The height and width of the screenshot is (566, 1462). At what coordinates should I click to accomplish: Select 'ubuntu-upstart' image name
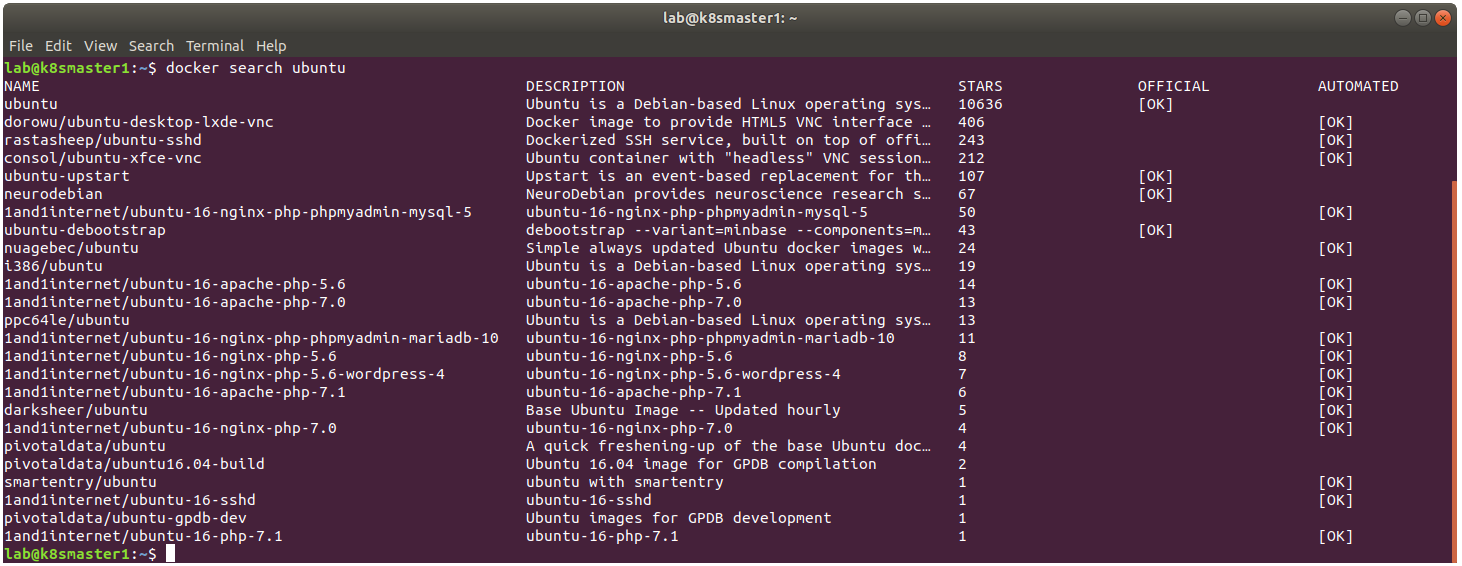click(x=67, y=176)
